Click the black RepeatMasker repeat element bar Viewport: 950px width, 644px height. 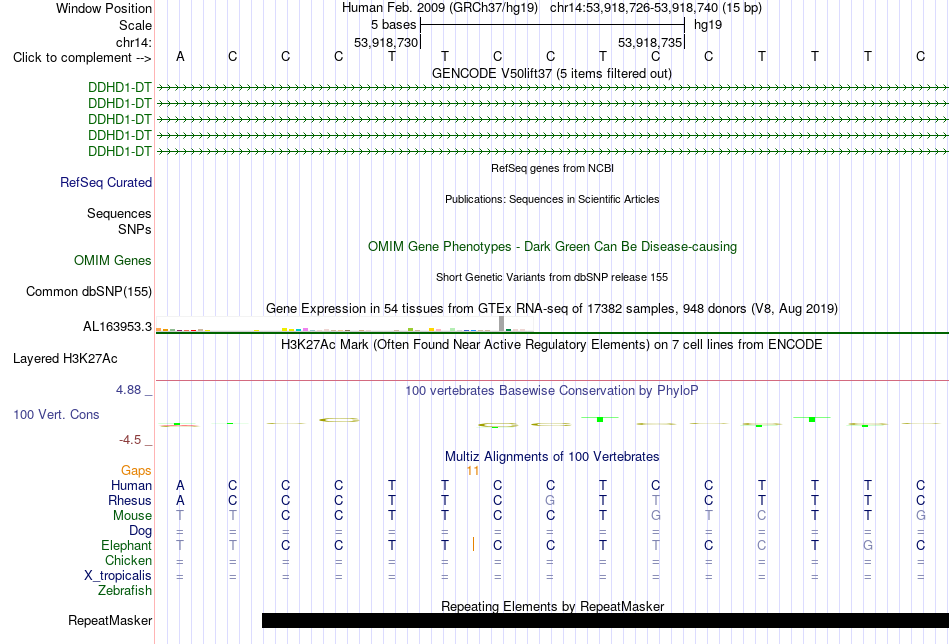pyautogui.click(x=605, y=620)
